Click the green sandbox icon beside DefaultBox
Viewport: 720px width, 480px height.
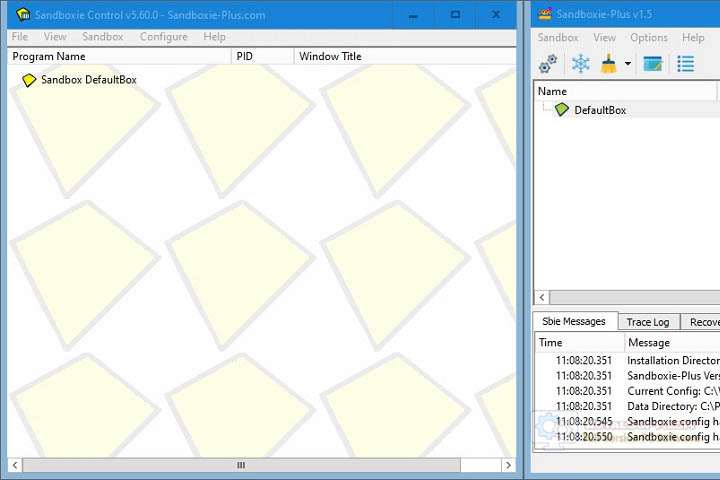point(562,110)
